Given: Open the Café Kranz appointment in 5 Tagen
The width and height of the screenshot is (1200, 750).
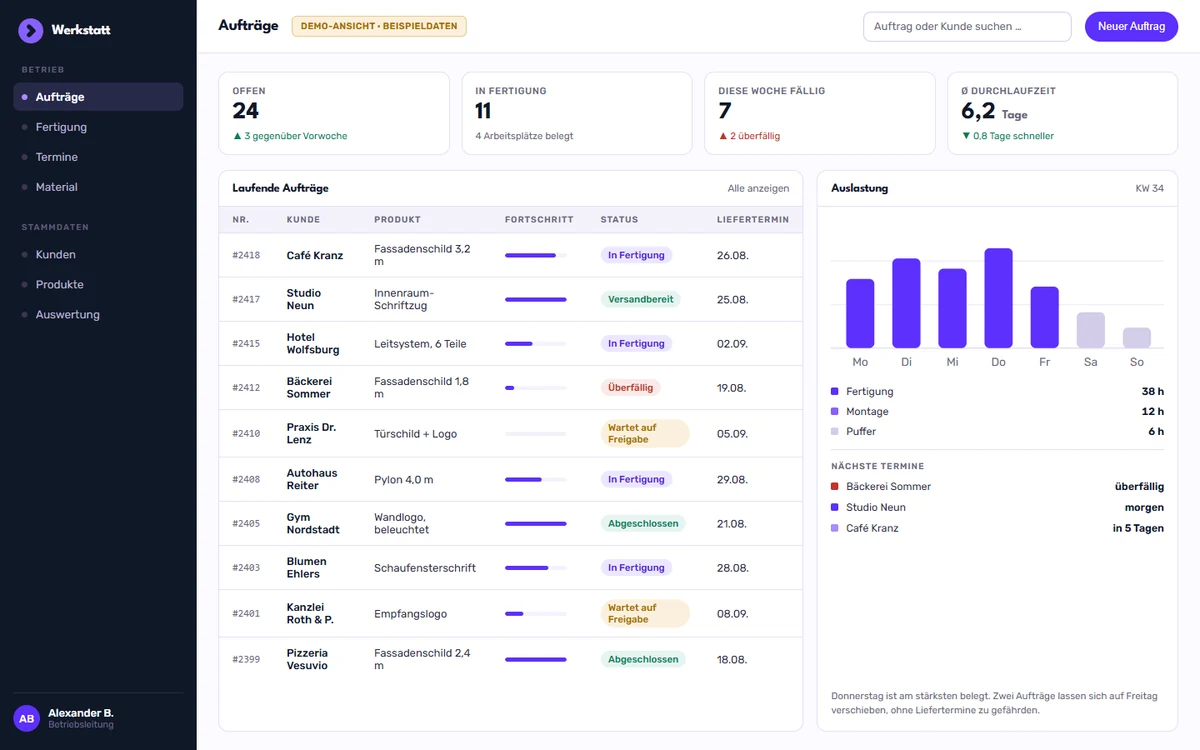Looking at the screenshot, I should click(997, 528).
